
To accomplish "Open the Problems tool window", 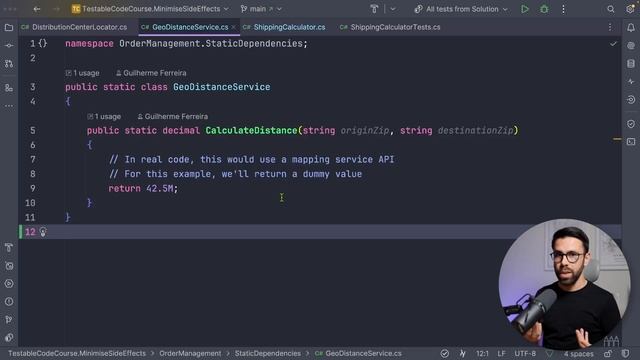I will click(9, 302).
